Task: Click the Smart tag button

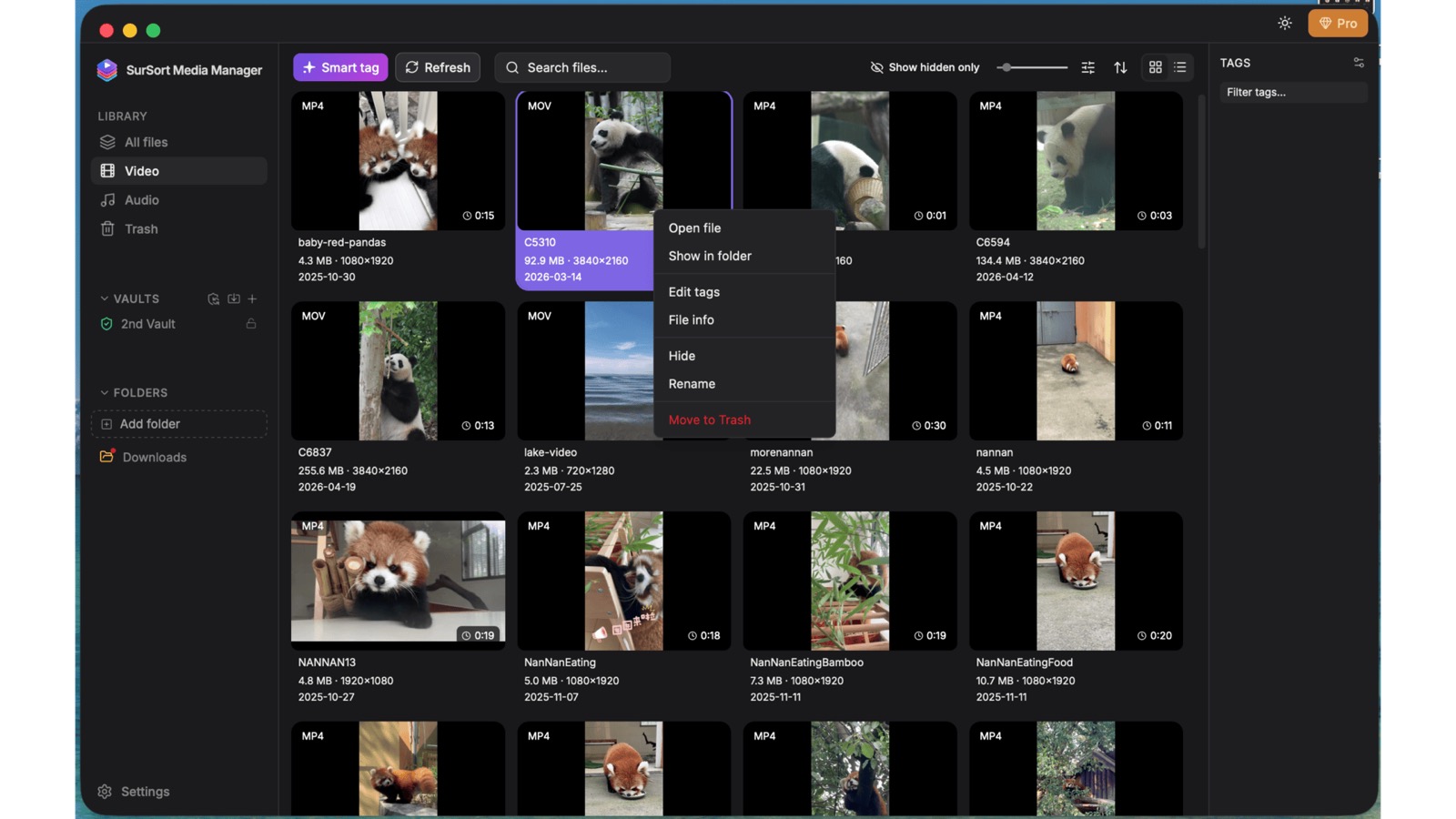Action: tap(340, 67)
